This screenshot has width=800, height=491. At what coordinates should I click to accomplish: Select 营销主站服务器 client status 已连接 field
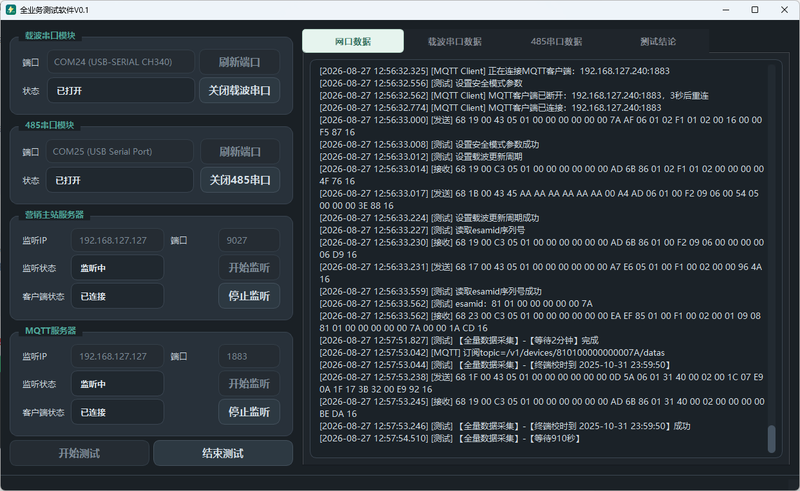click(117, 296)
